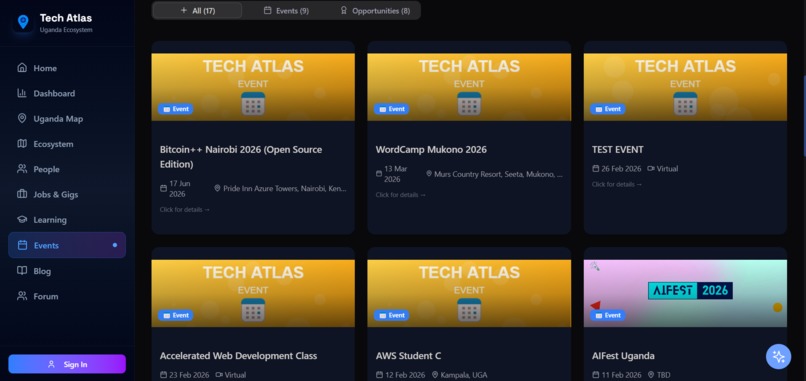806x381 pixels.
Task: Go to Jobs & Gigs in sidebar
Action: click(x=67, y=194)
